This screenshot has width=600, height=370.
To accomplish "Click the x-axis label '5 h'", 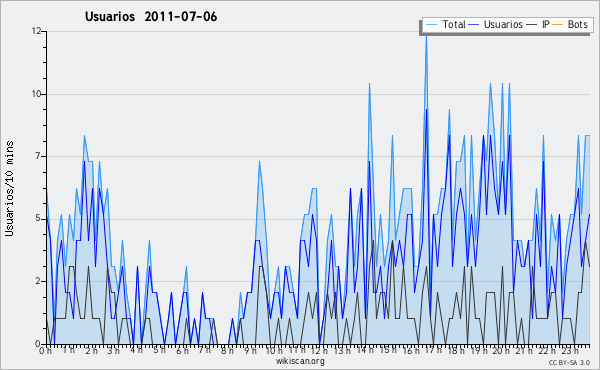I will pyautogui.click(x=160, y=350).
